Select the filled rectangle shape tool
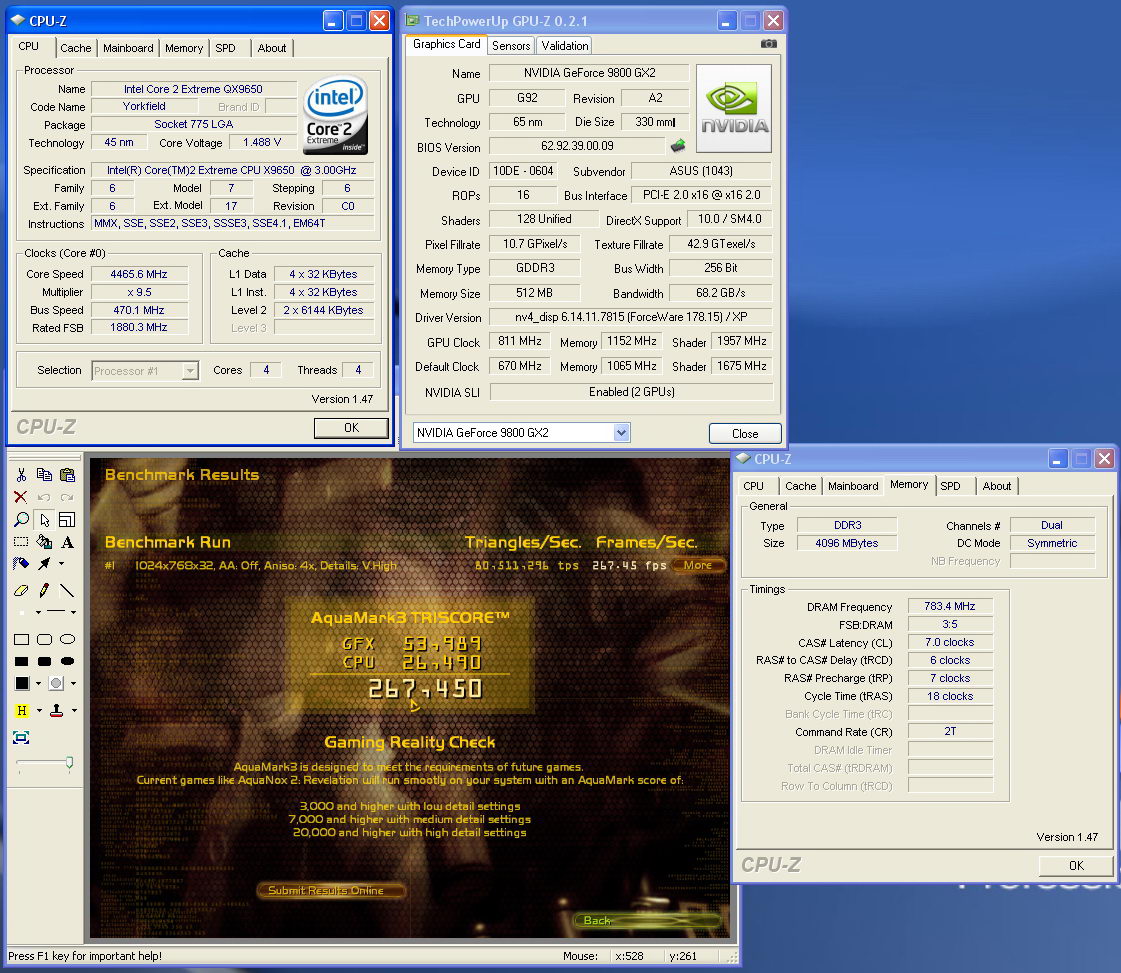The width and height of the screenshot is (1121, 973). (21, 661)
